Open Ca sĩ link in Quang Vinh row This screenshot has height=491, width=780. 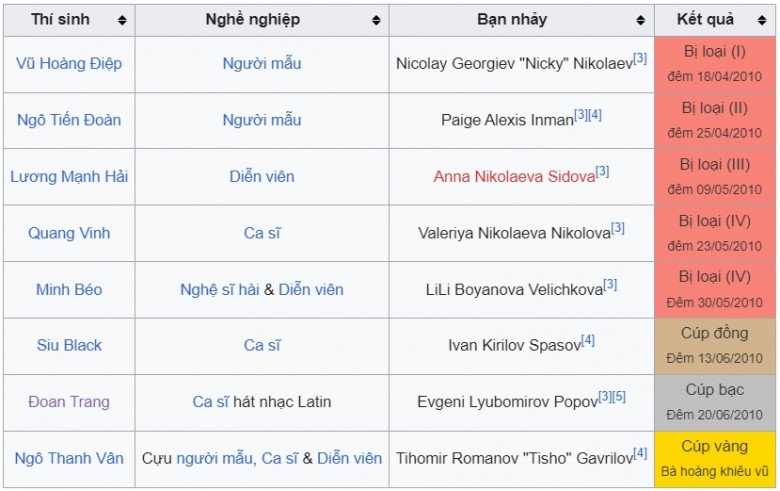pos(262,233)
